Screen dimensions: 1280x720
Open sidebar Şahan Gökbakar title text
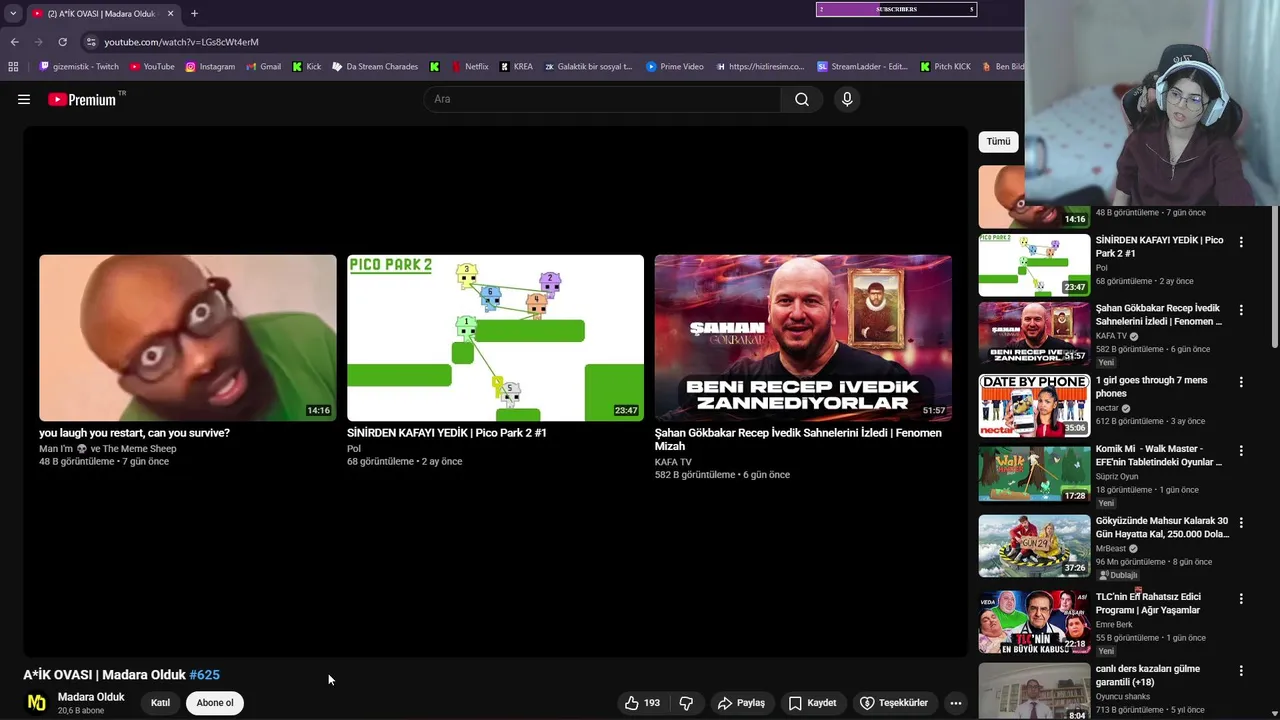coord(1159,315)
